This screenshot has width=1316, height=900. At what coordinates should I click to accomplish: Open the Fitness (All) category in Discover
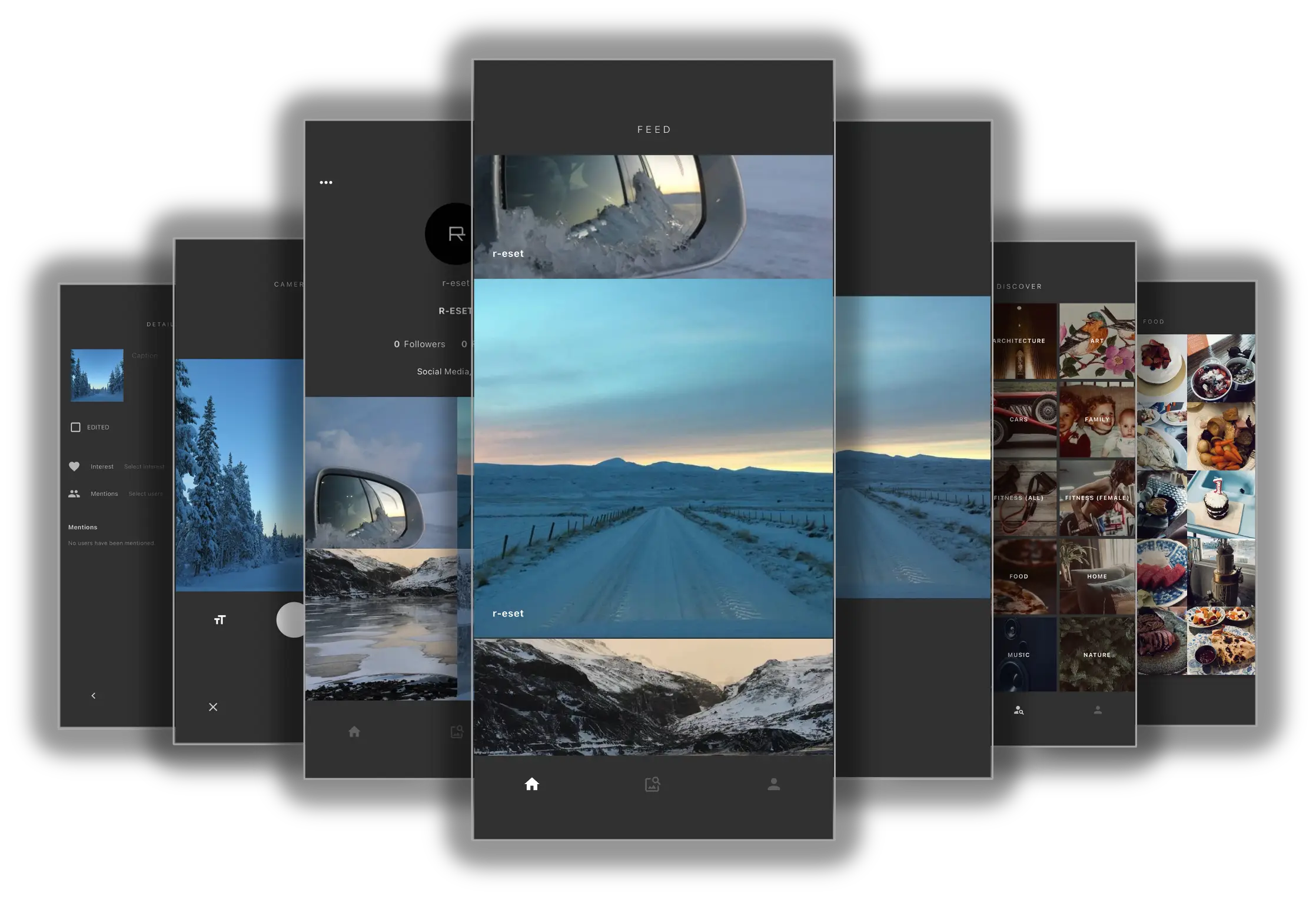pos(1025,498)
